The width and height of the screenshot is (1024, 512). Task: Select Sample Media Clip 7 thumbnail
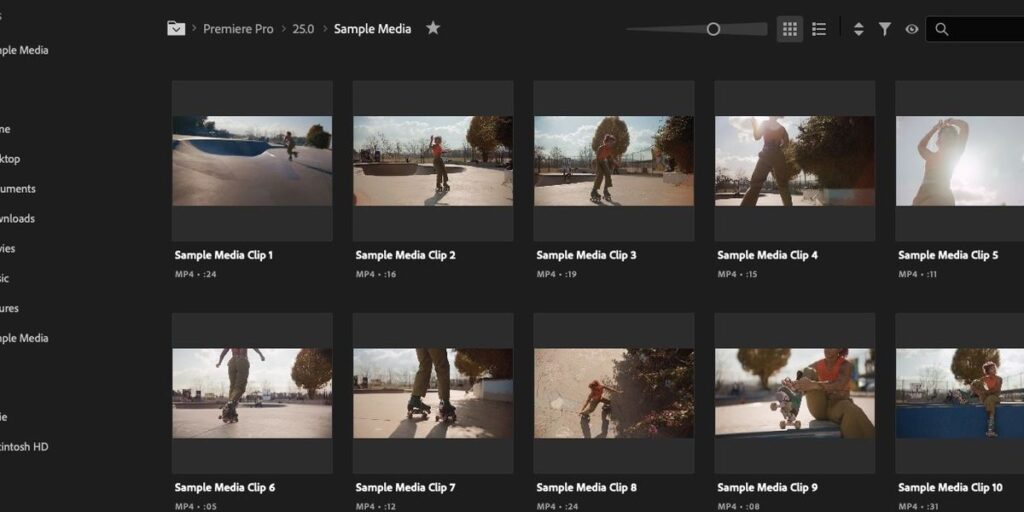point(433,393)
